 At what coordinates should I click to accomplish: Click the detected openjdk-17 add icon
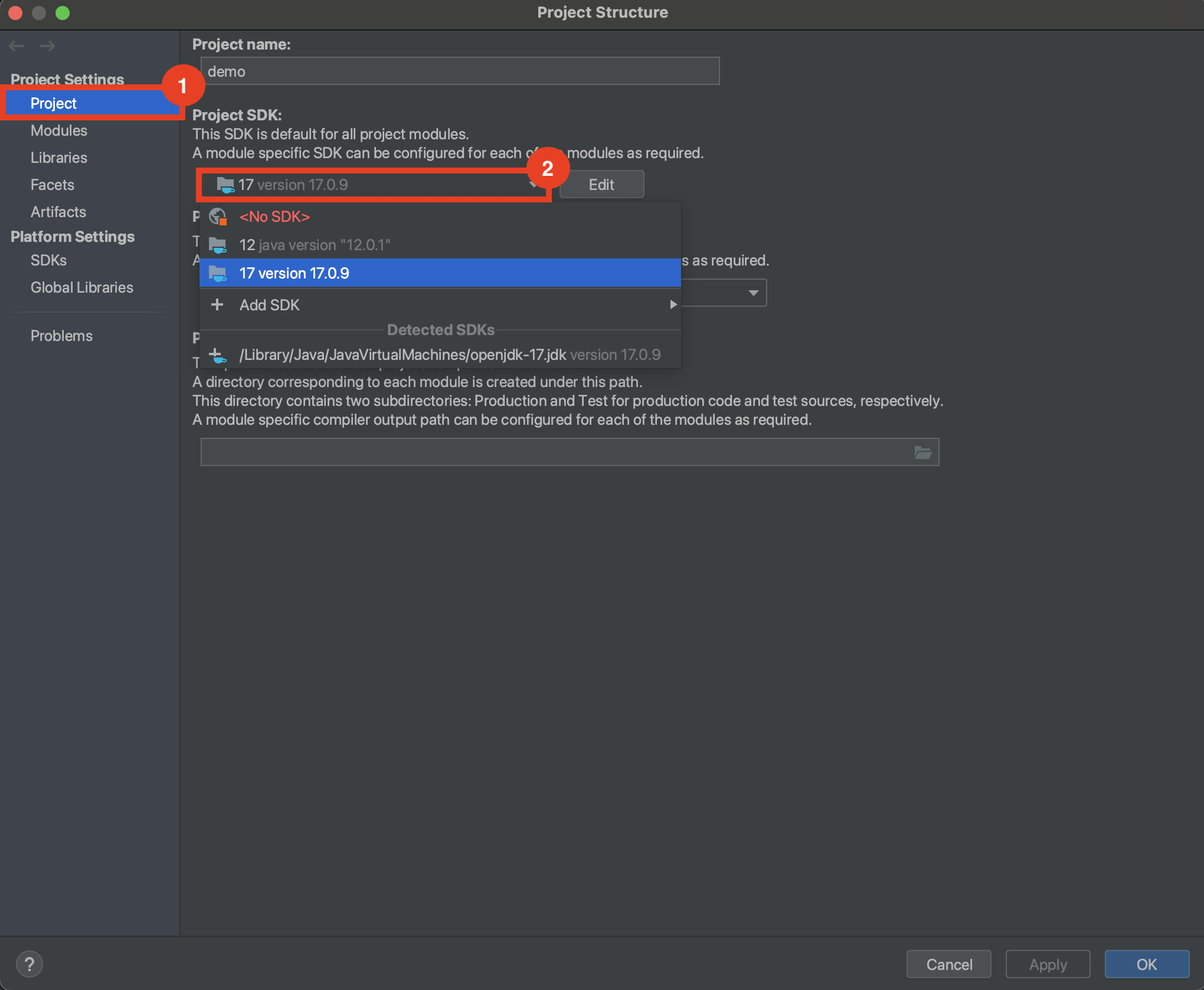pos(218,355)
